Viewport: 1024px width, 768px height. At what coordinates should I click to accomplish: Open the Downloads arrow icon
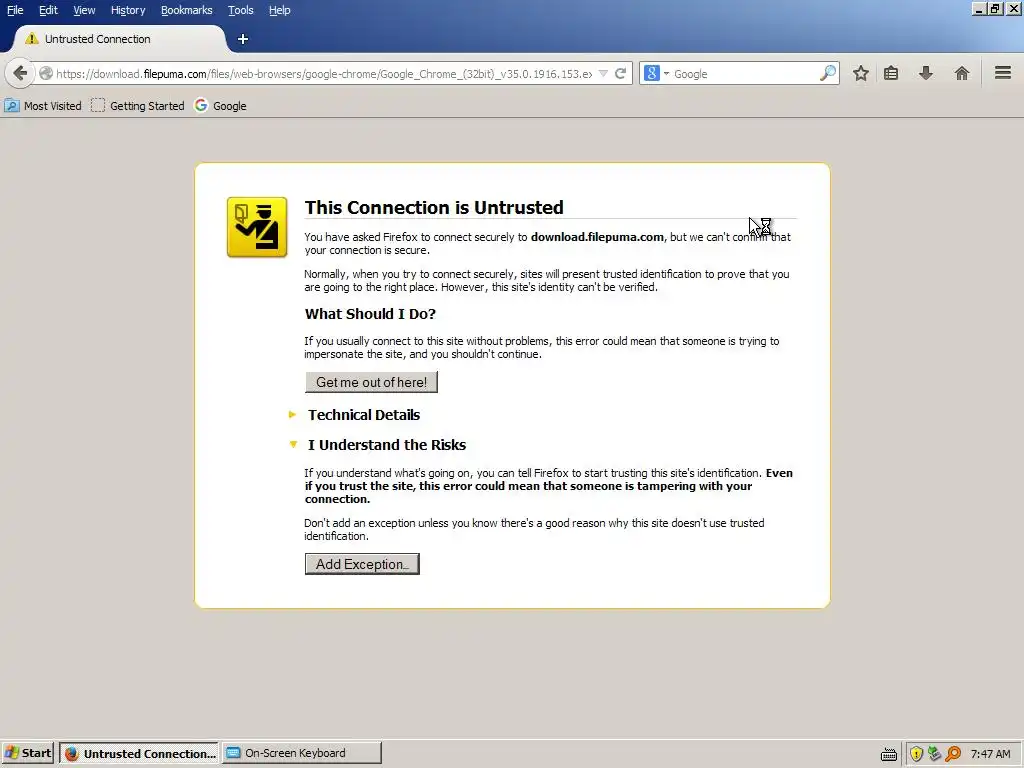(x=925, y=73)
